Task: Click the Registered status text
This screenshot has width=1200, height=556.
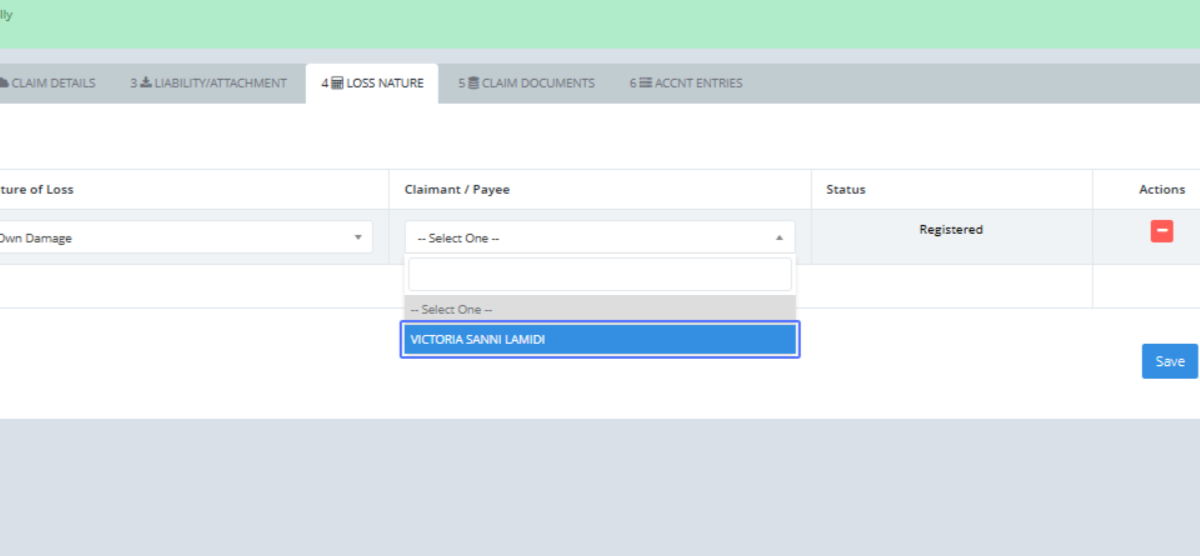Action: point(951,230)
